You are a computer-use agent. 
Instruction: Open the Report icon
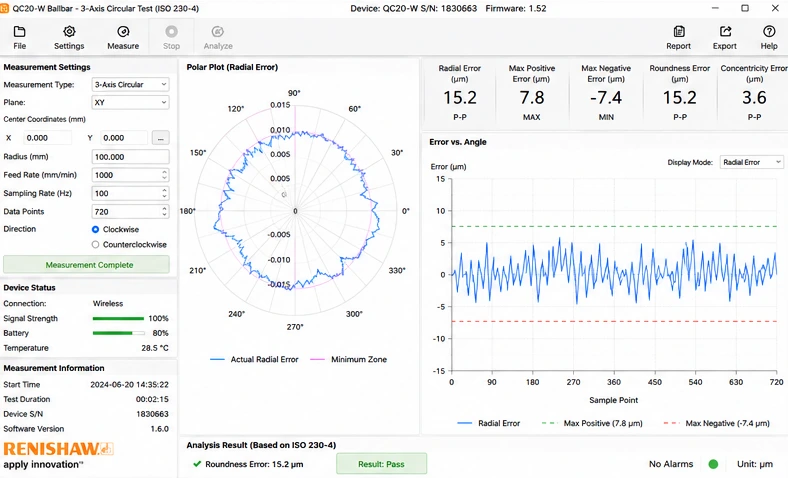click(679, 32)
